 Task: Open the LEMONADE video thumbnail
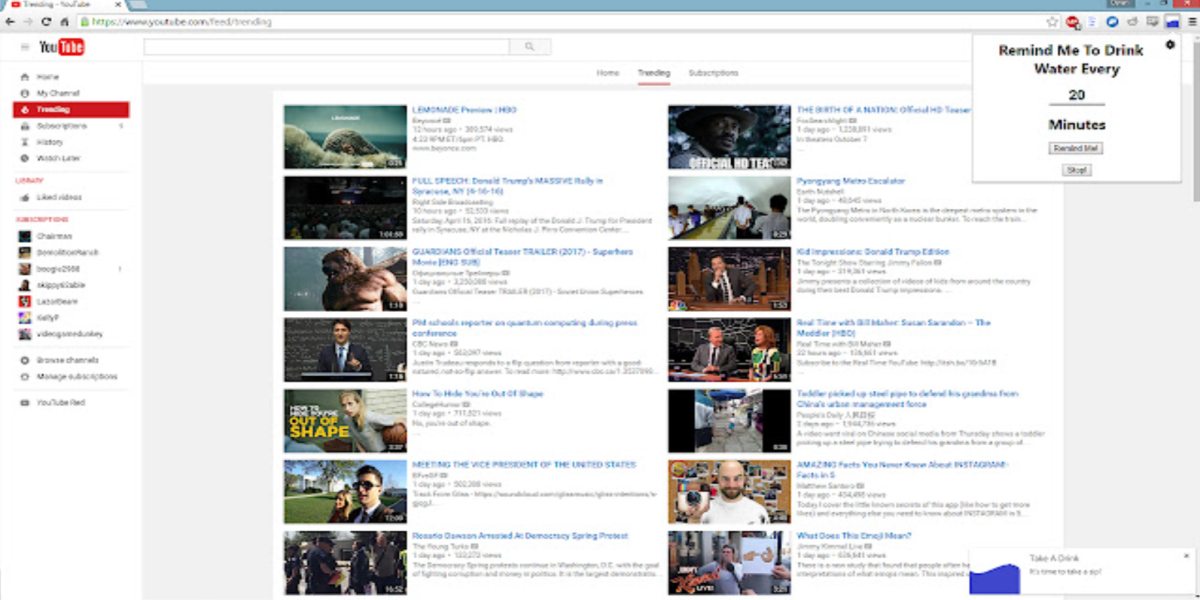coord(345,137)
